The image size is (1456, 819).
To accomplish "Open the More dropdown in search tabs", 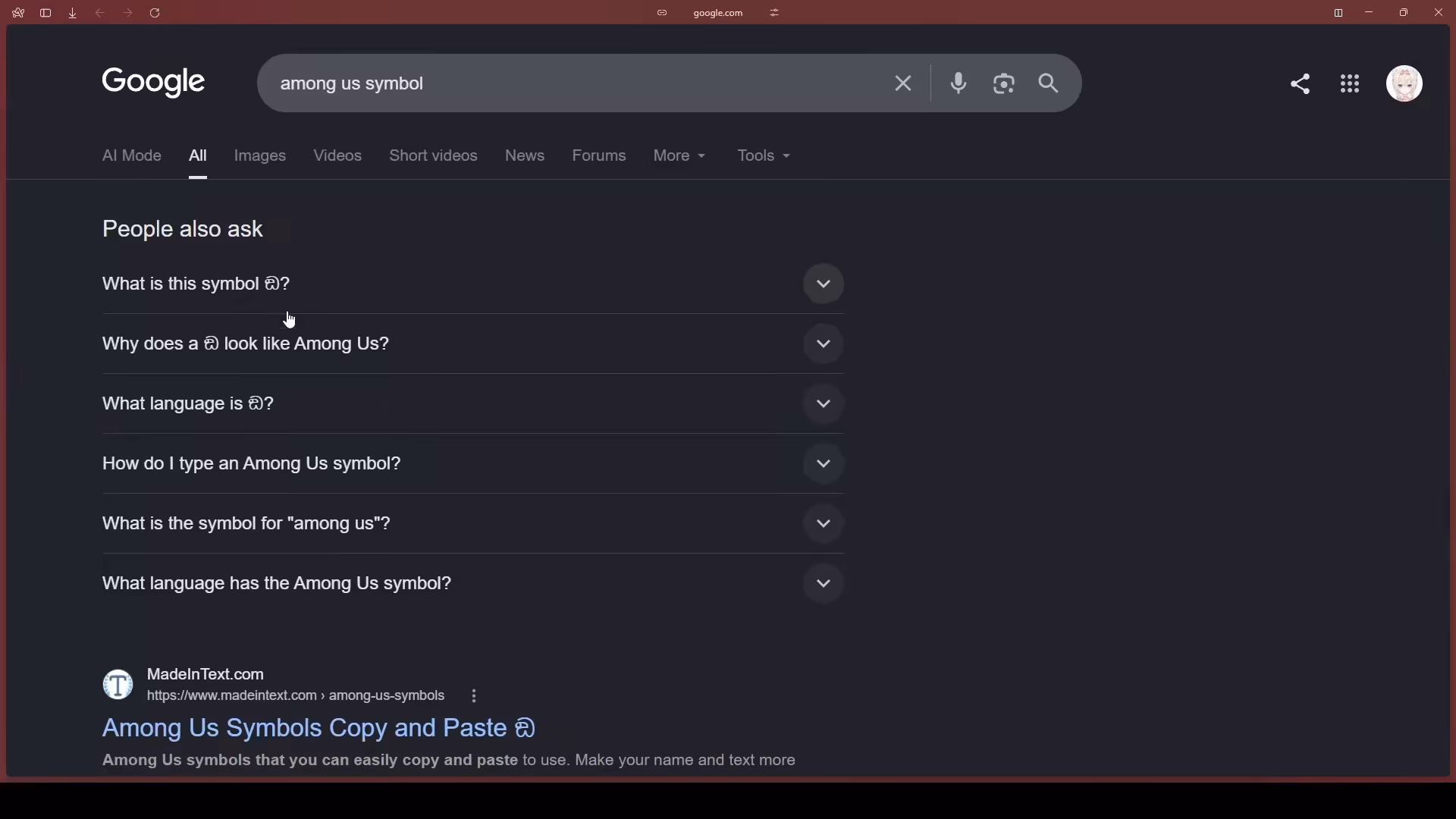I will [x=679, y=156].
